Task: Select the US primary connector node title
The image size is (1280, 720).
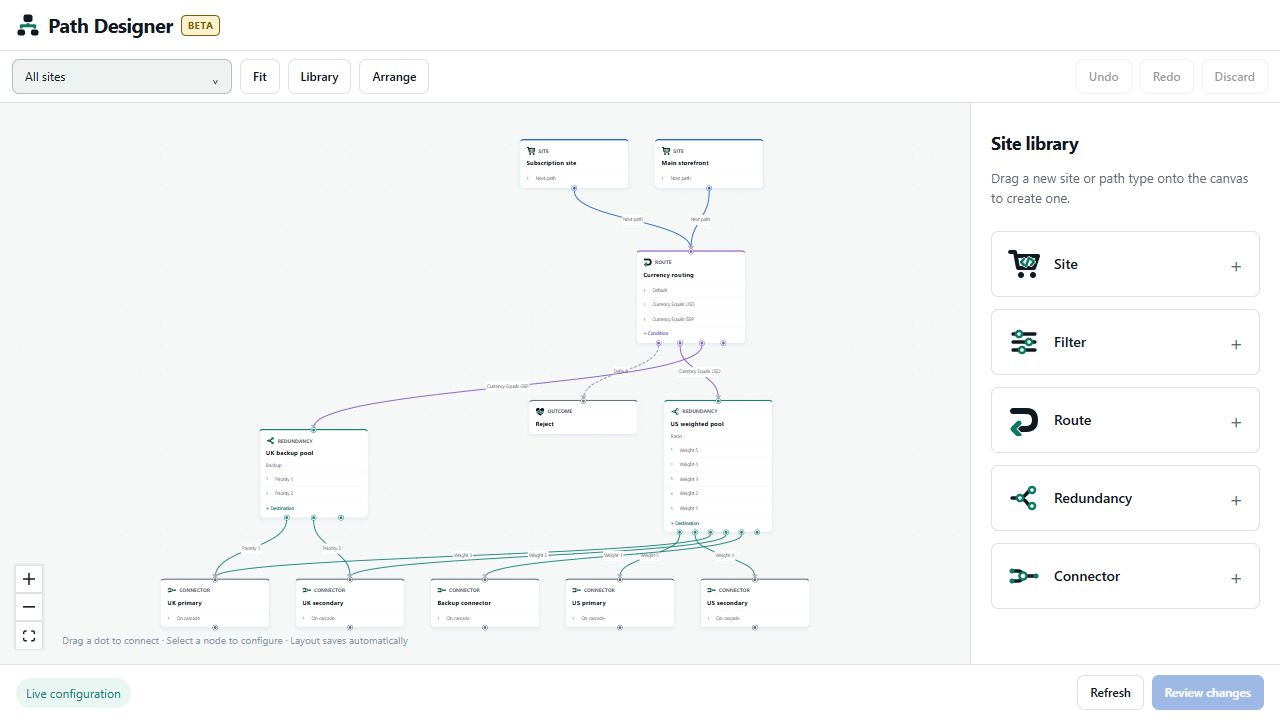Action: (589, 603)
